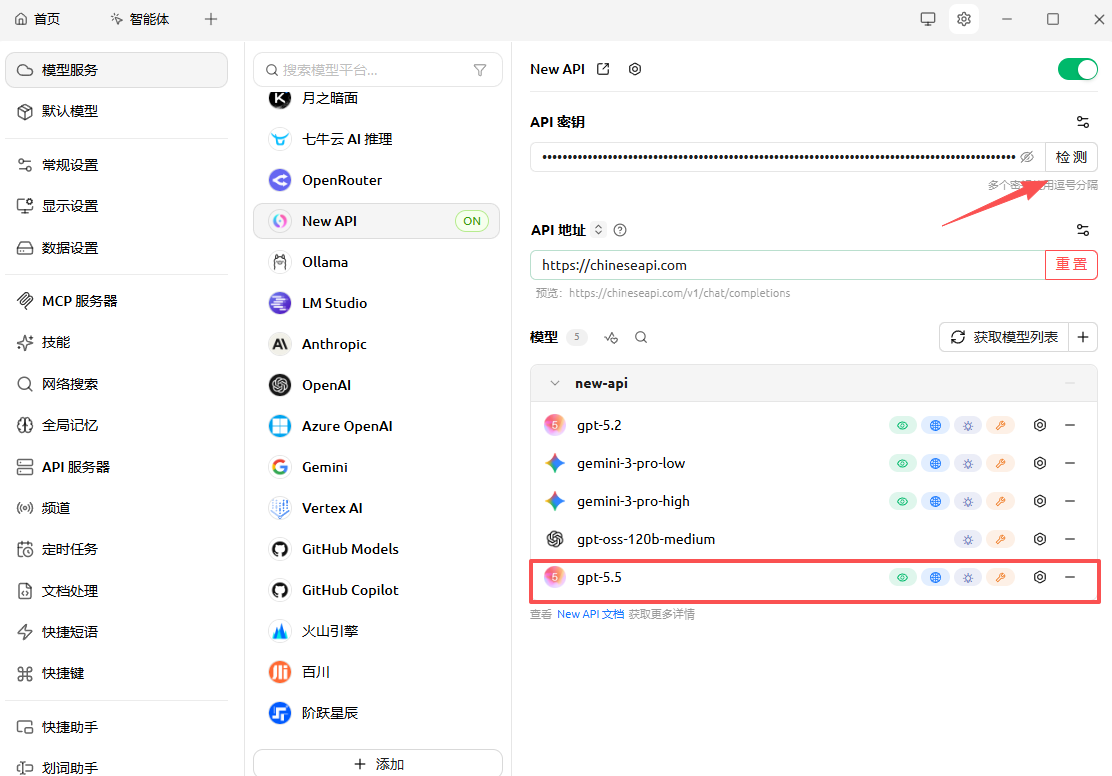This screenshot has height=776, width=1112.
Task: Select OpenRouter provider
Action: [x=377, y=180]
